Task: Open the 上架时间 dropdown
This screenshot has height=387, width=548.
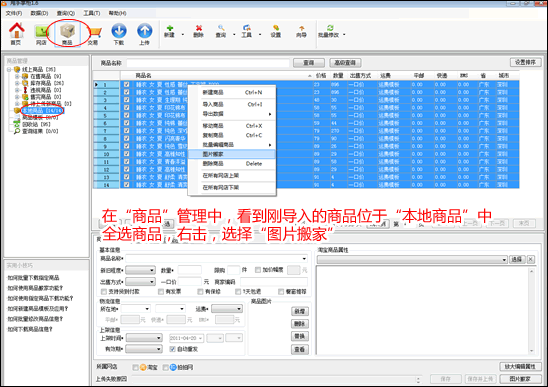Action: (144, 338)
